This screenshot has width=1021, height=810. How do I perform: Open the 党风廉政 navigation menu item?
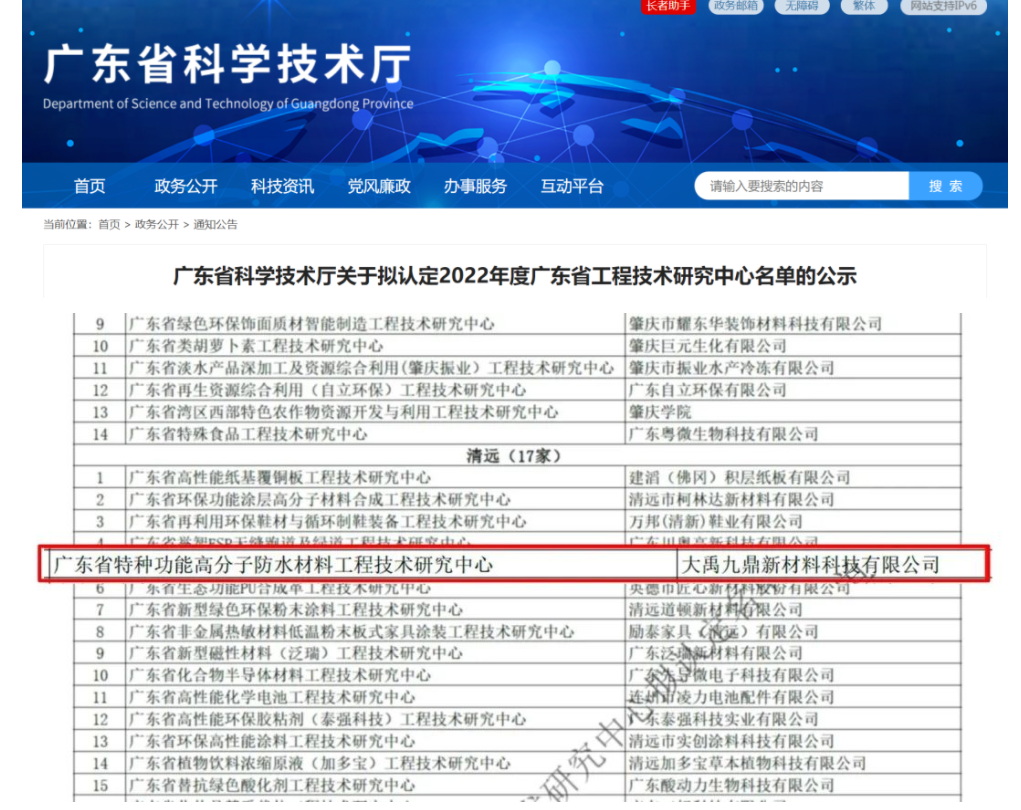pyautogui.click(x=379, y=186)
